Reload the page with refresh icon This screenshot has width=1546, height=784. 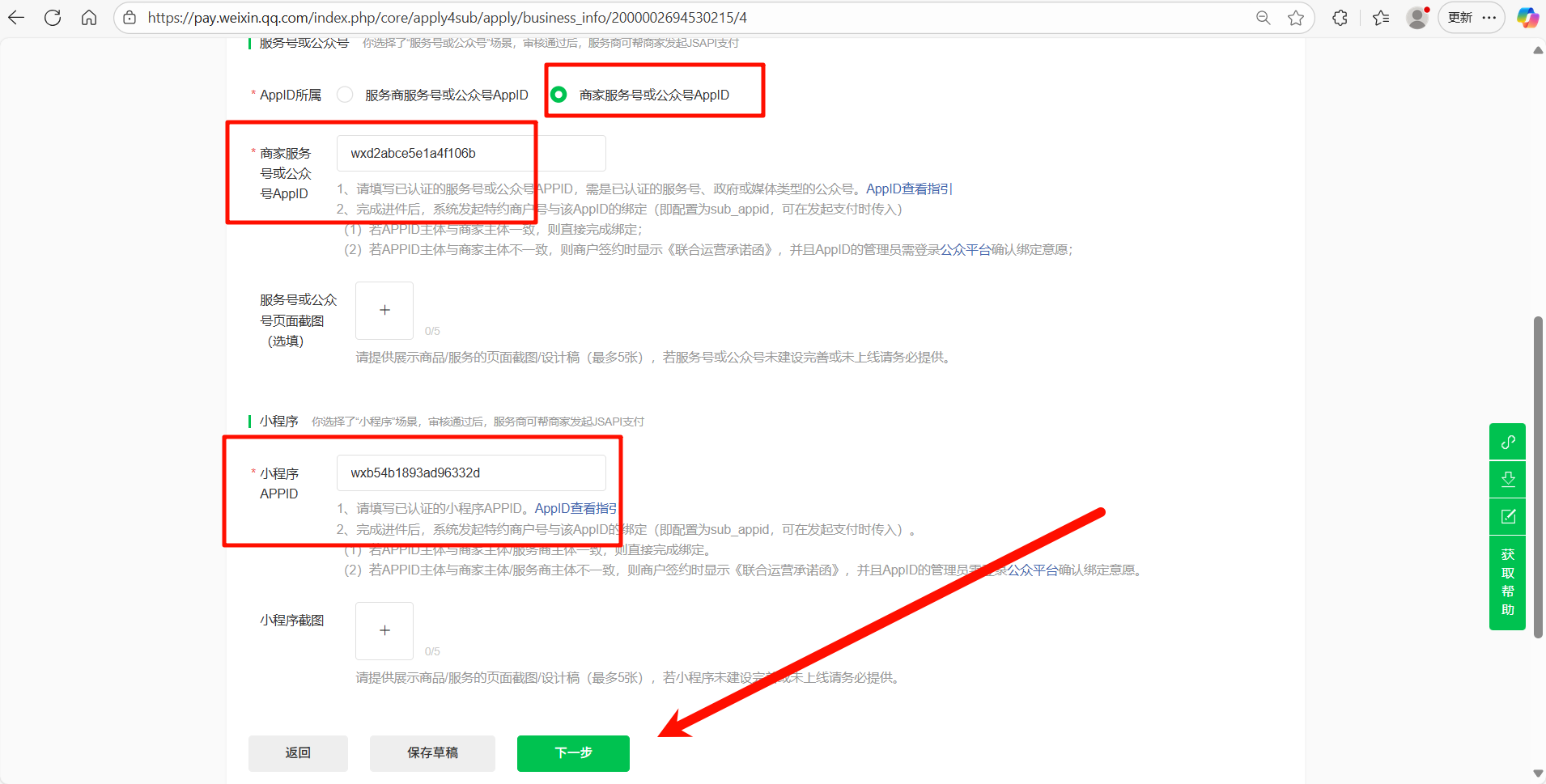click(53, 18)
